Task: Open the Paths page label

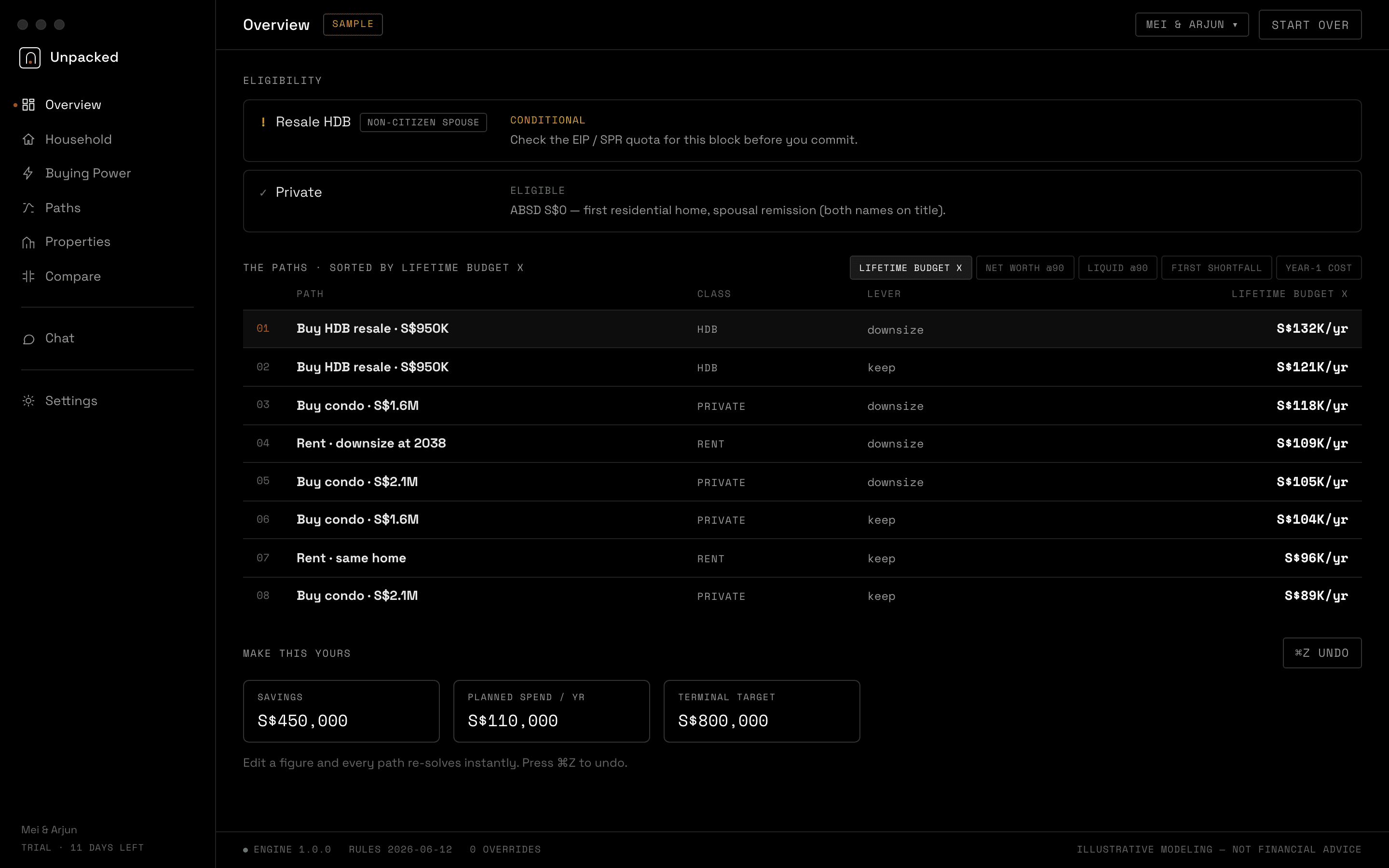Action: [63, 208]
